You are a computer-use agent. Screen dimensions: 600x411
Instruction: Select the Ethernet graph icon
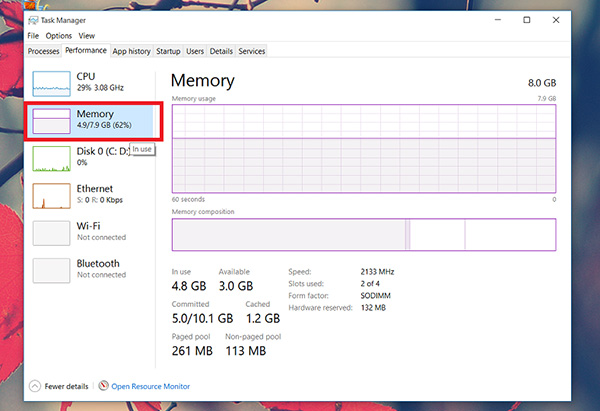click(x=52, y=195)
